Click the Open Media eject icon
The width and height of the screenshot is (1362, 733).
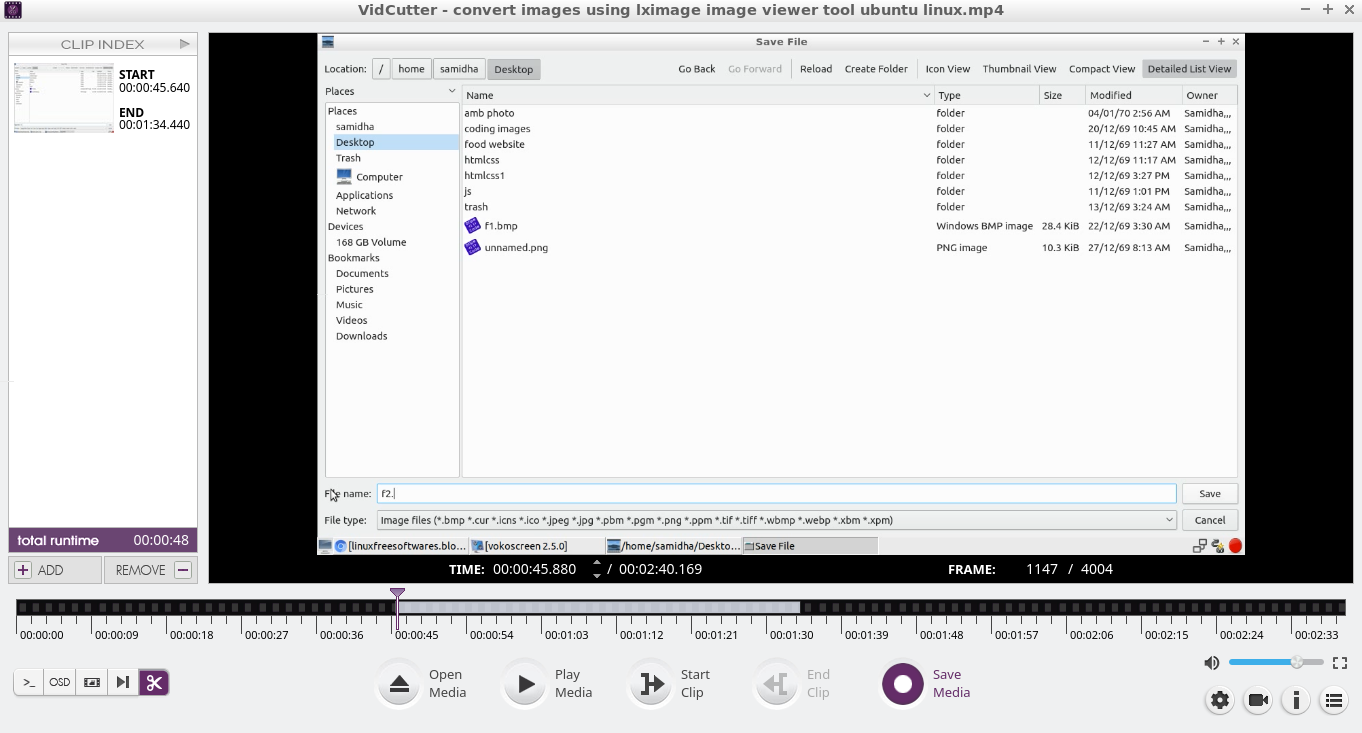[399, 684]
